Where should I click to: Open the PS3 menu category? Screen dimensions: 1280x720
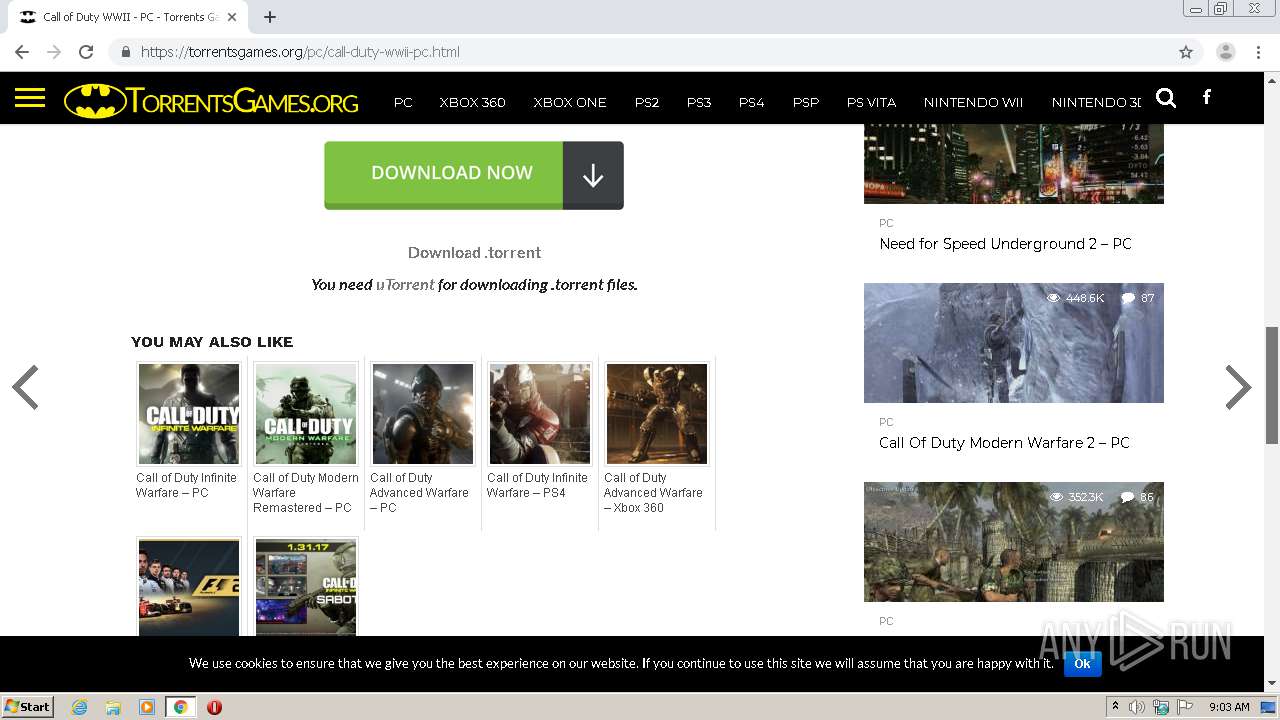699,102
